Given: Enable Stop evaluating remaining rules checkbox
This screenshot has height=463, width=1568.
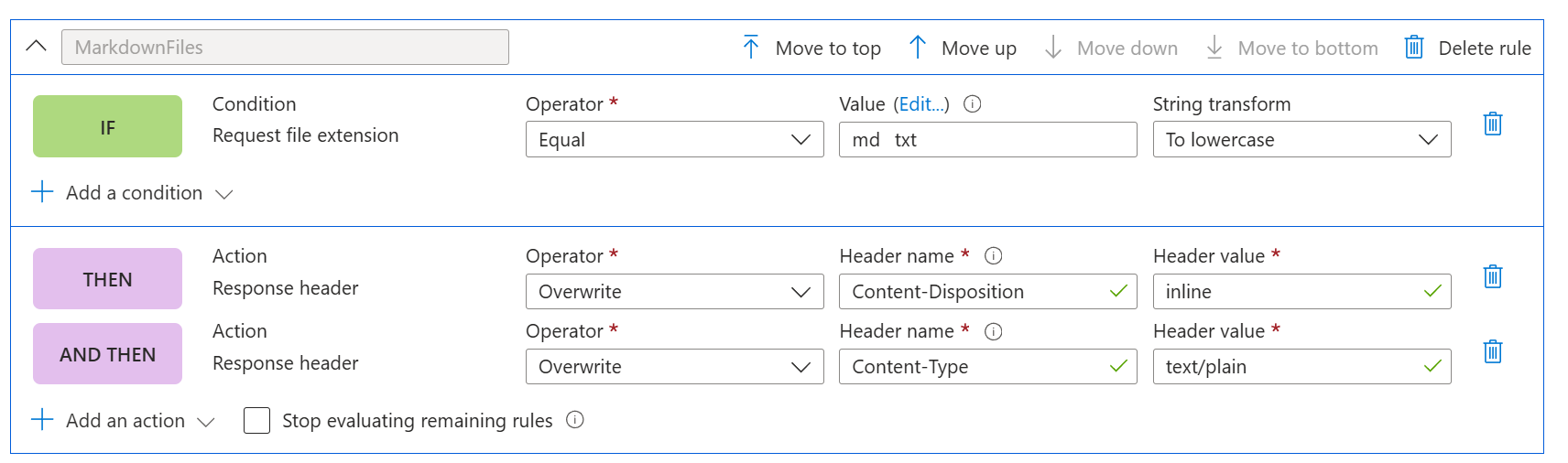Looking at the screenshot, I should (257, 421).
